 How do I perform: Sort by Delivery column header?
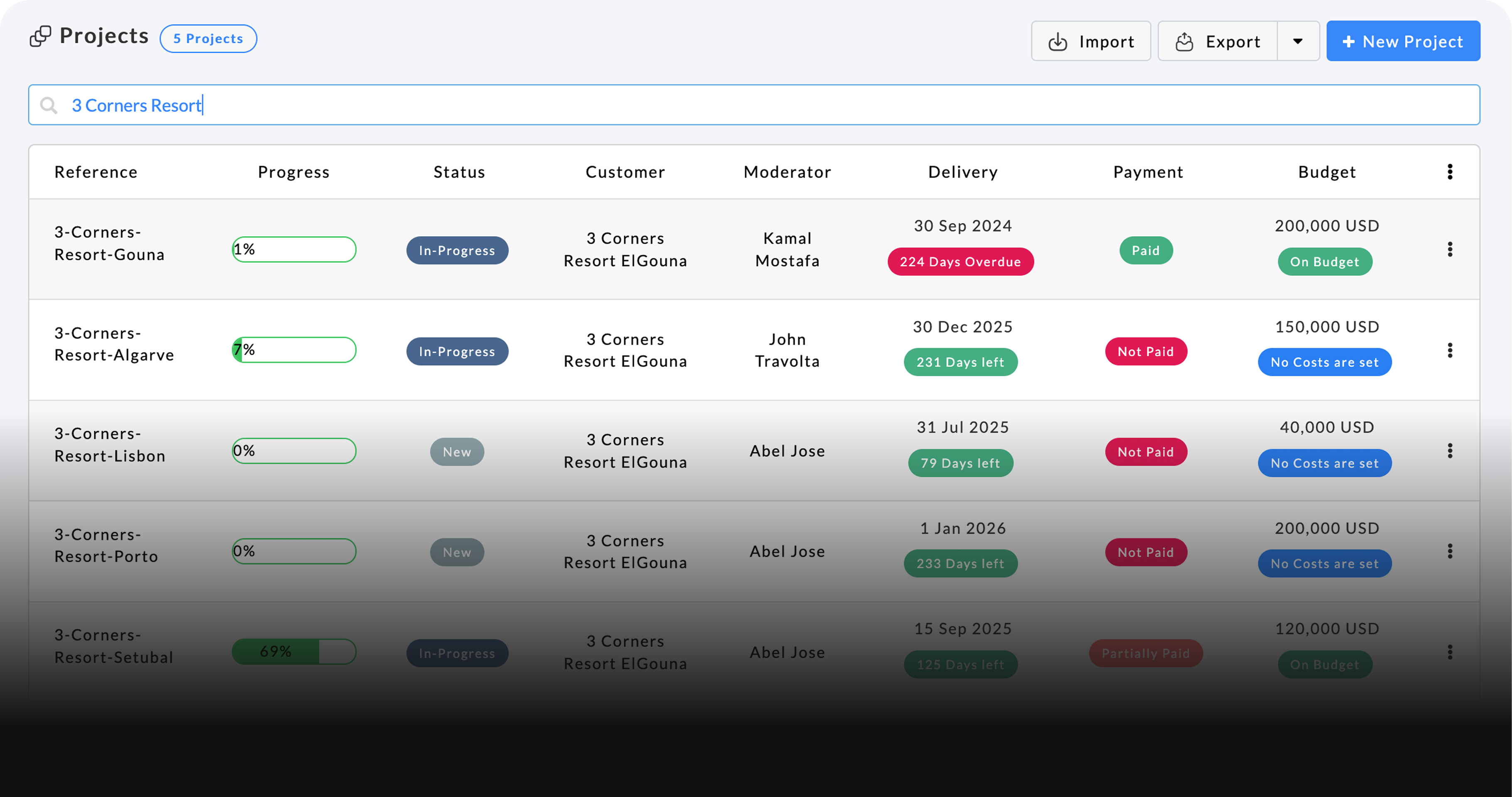tap(963, 172)
